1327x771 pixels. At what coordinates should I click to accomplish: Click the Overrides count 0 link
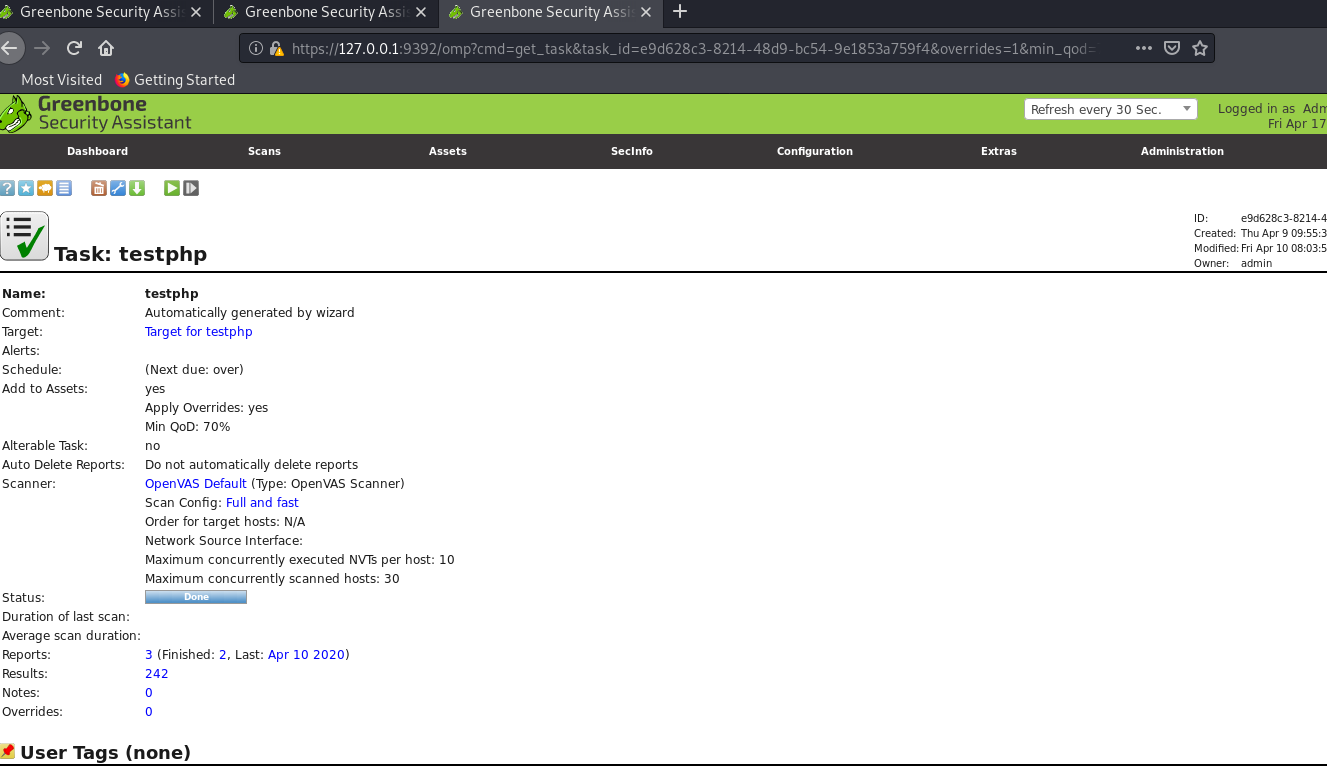[149, 711]
